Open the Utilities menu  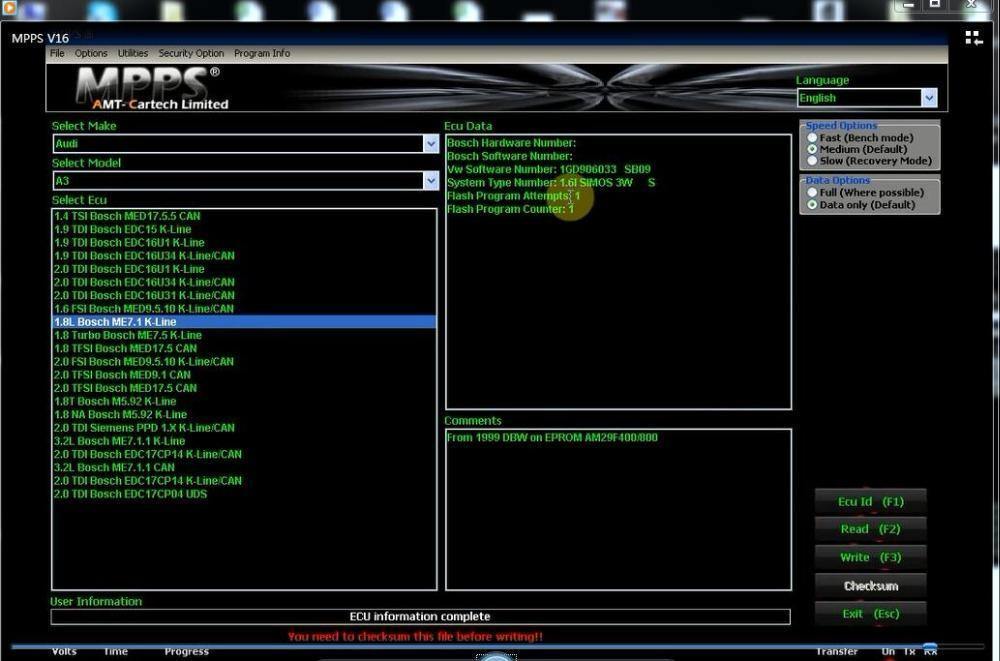point(133,53)
